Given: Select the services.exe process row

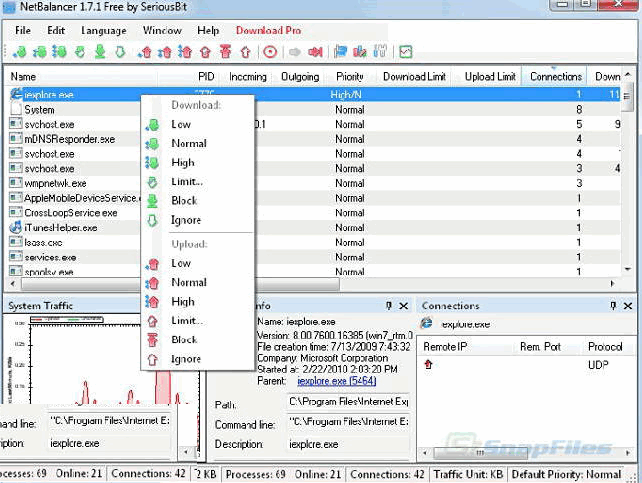Looking at the screenshot, I should [314, 257].
